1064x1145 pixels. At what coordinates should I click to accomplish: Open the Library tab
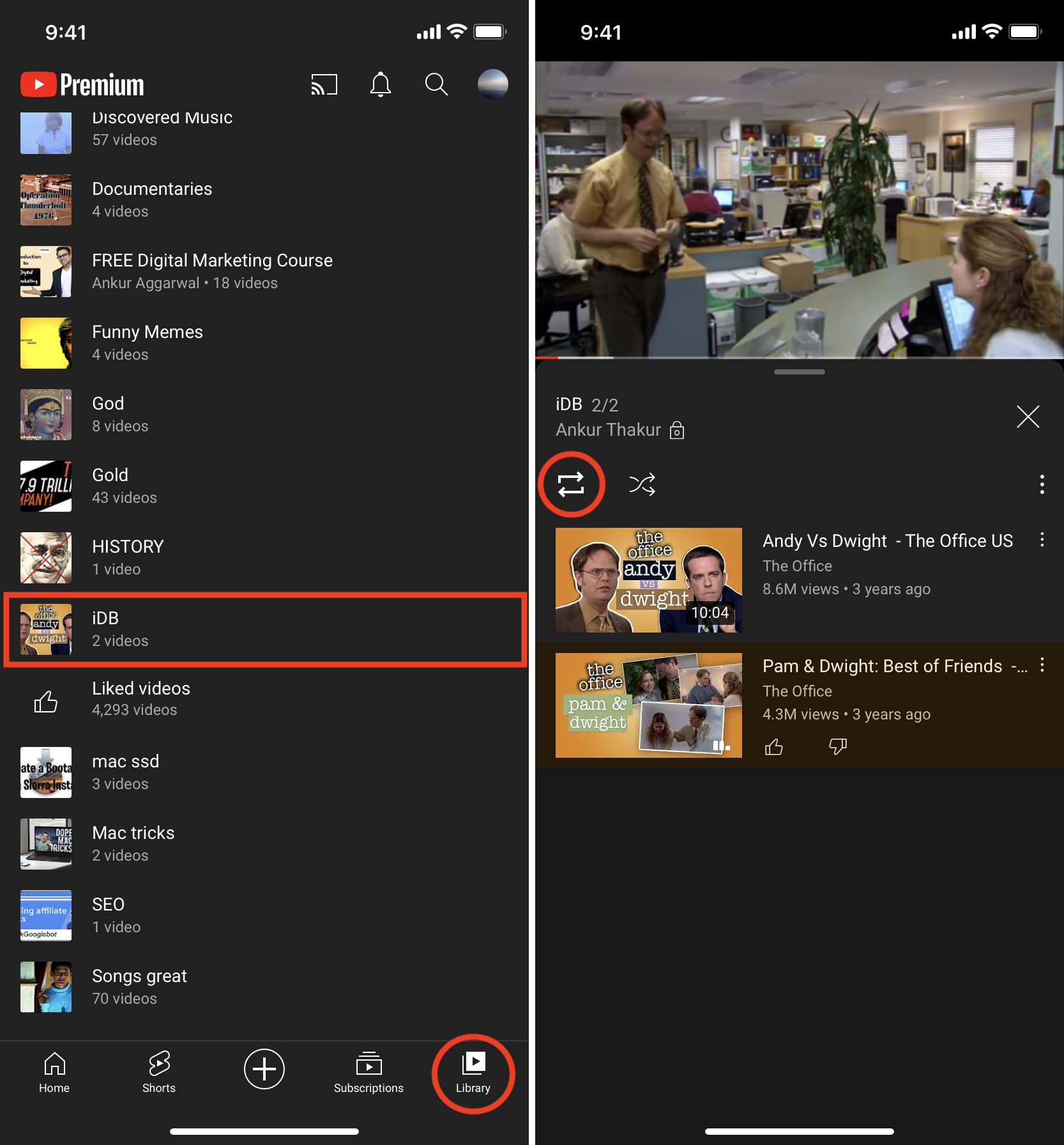click(473, 1073)
